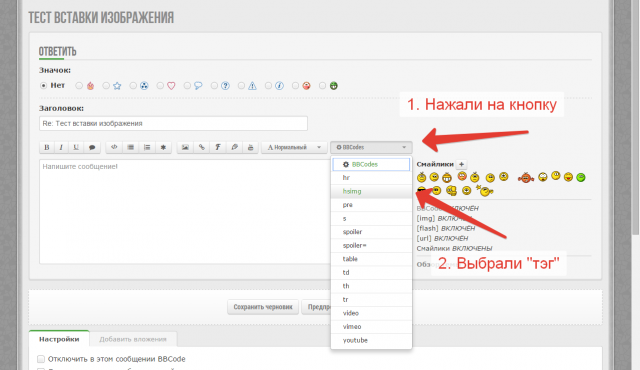Collapse the BBCodes dropdown button
This screenshot has height=370, width=640.
click(x=371, y=147)
